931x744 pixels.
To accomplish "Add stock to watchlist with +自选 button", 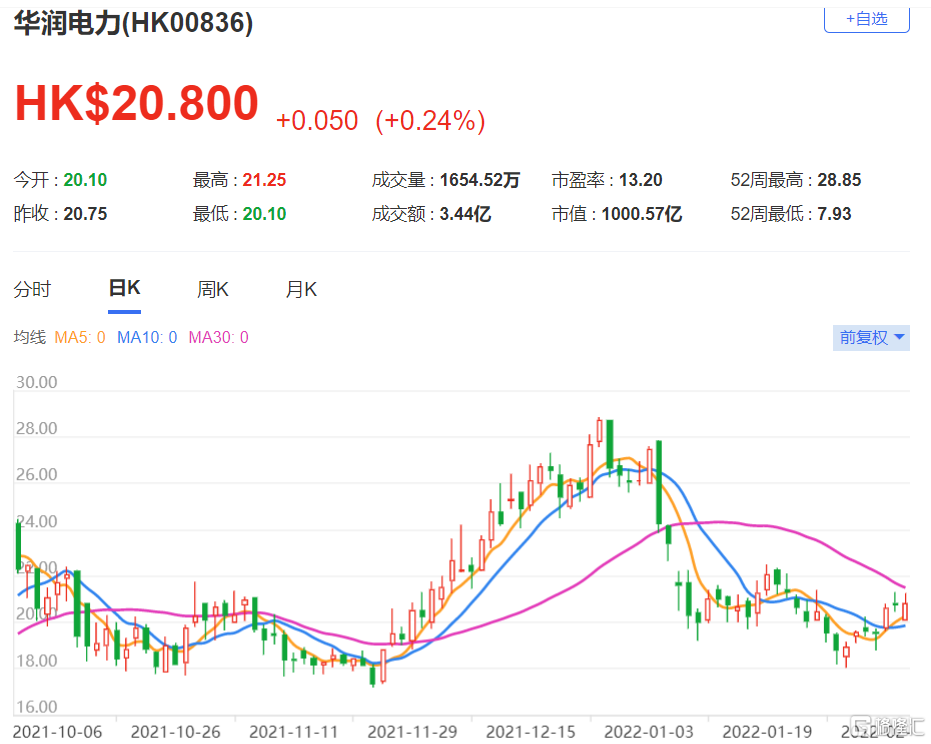I will coord(866,19).
